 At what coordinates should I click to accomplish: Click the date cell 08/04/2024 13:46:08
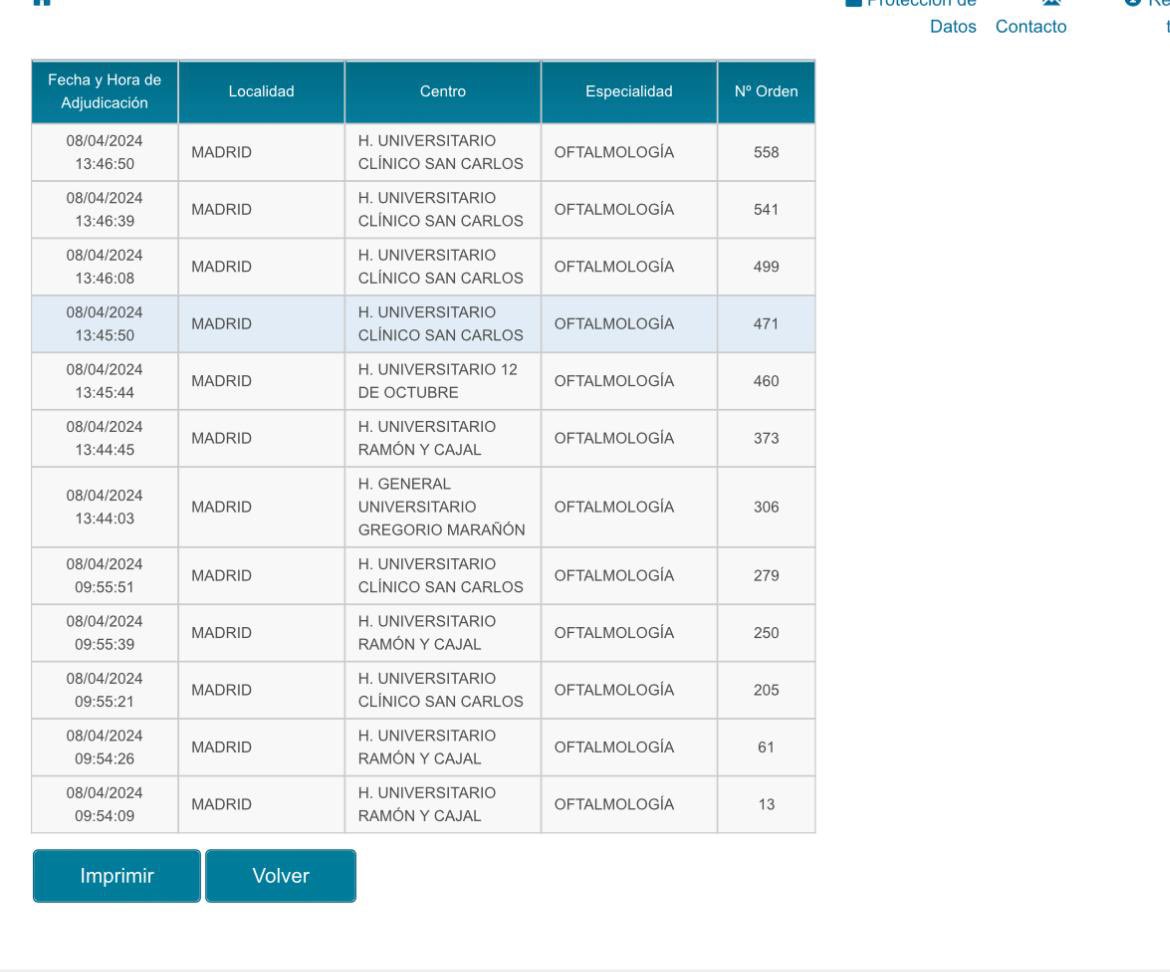(x=104, y=267)
